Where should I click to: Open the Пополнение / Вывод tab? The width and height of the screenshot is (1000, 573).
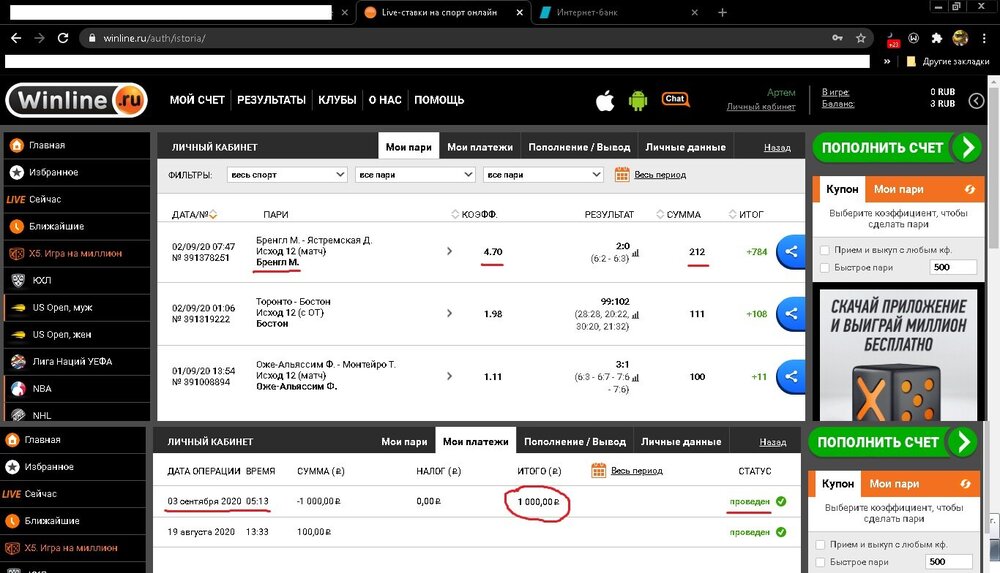(580, 147)
